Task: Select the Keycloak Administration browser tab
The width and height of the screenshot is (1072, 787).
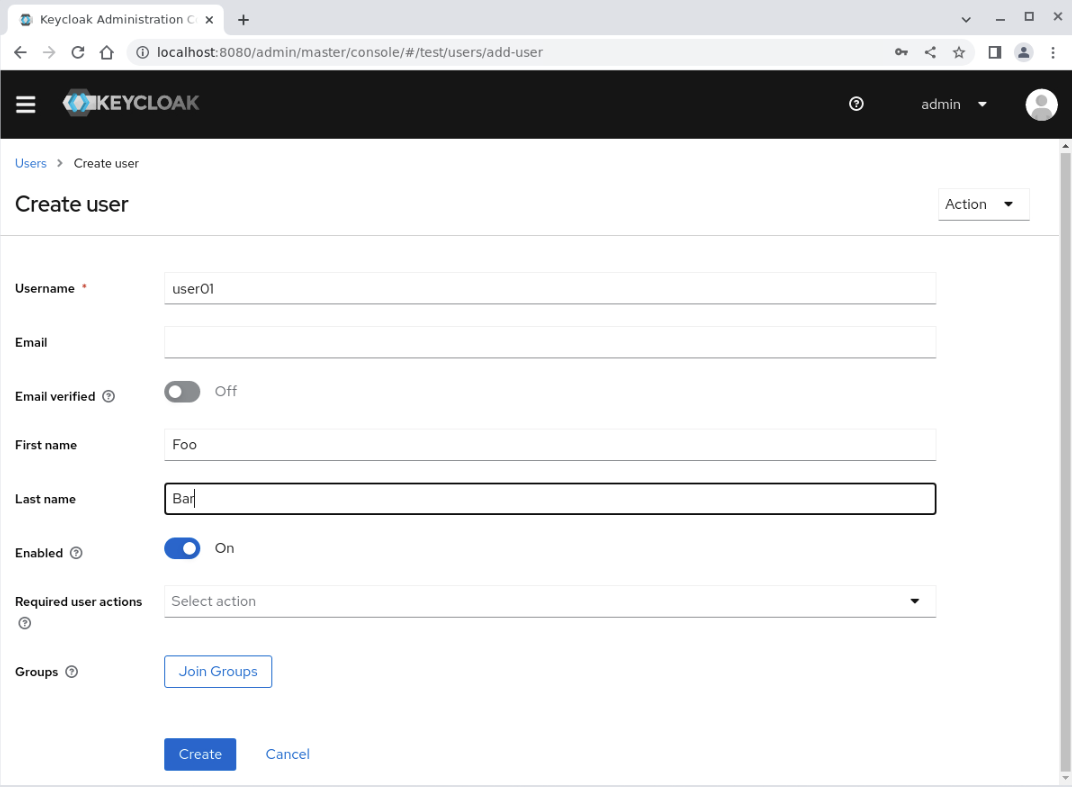Action: click(x=116, y=20)
